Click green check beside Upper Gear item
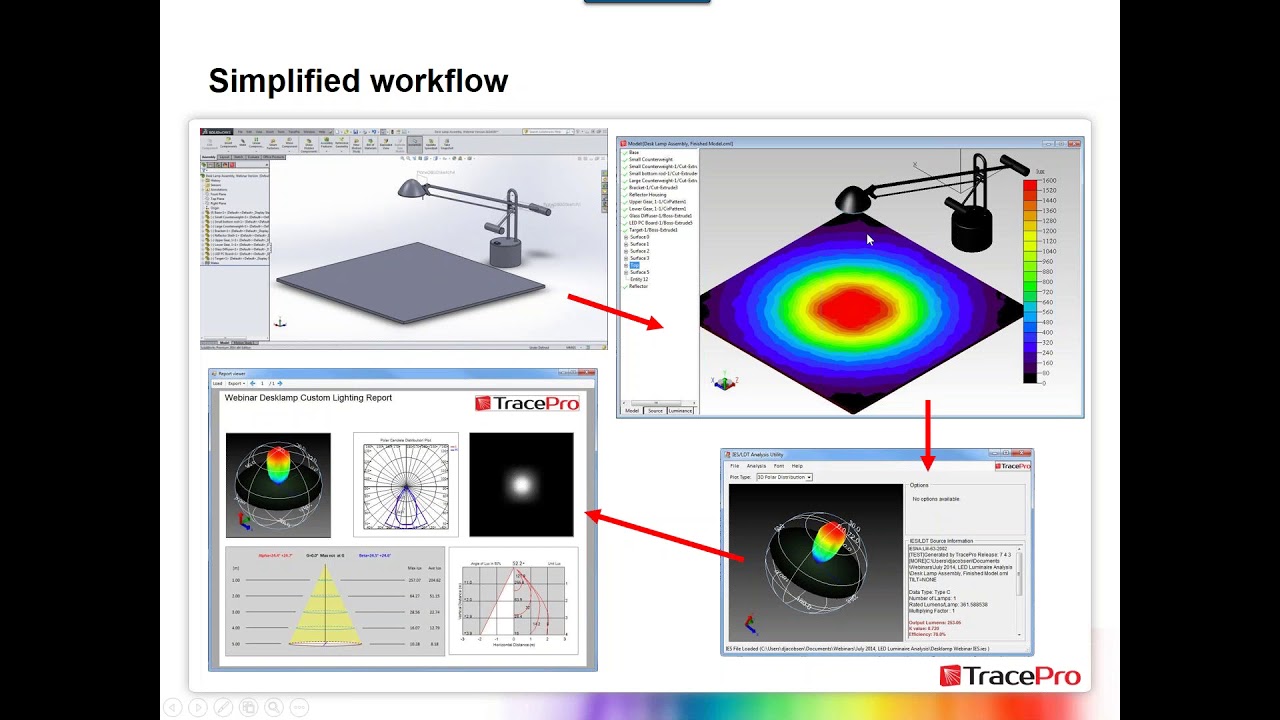Image resolution: width=1280 pixels, height=720 pixels. click(625, 202)
